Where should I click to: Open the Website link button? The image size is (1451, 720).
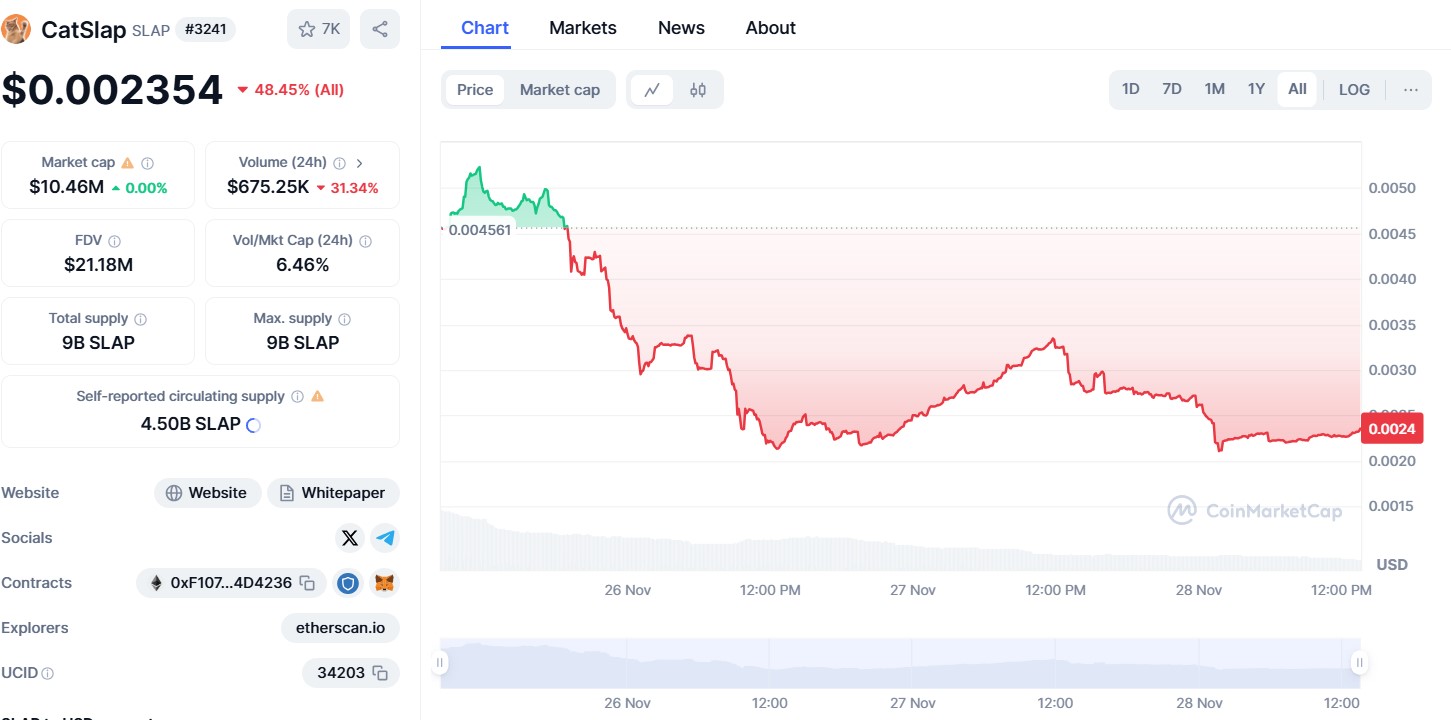(x=207, y=493)
